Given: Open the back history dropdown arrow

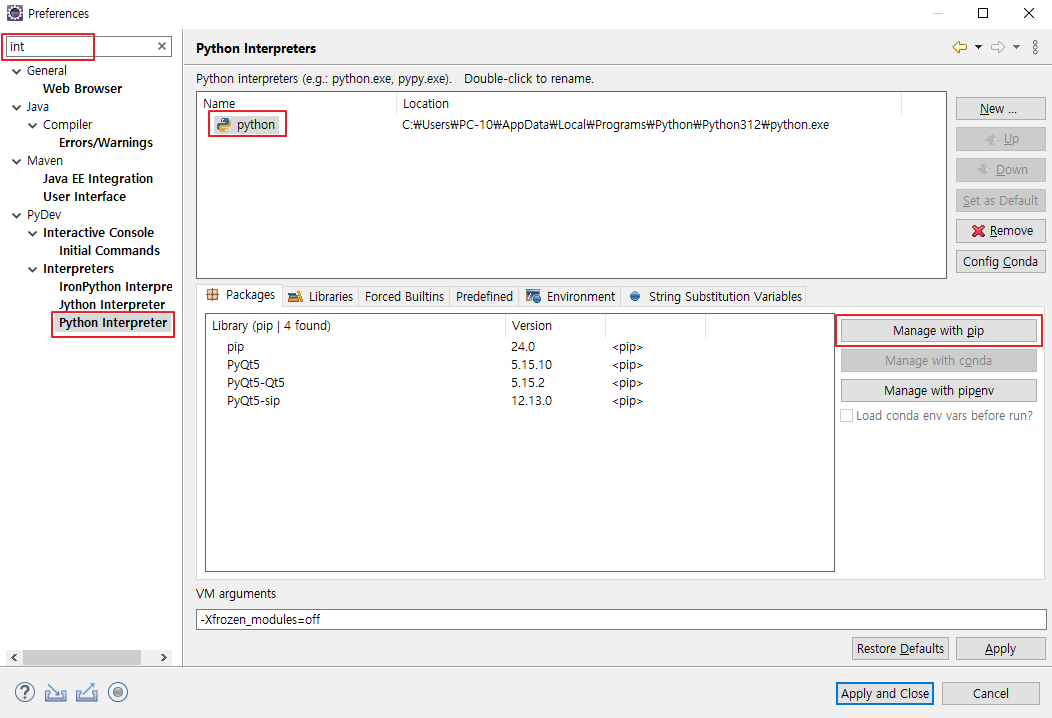Looking at the screenshot, I should [978, 47].
